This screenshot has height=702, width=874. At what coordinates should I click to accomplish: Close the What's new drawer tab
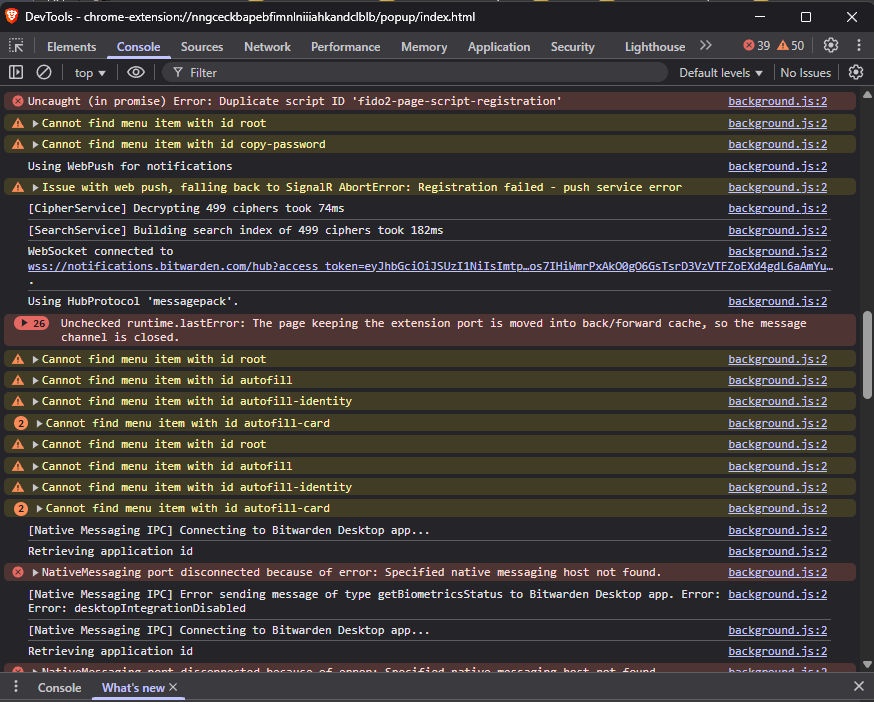(173, 688)
